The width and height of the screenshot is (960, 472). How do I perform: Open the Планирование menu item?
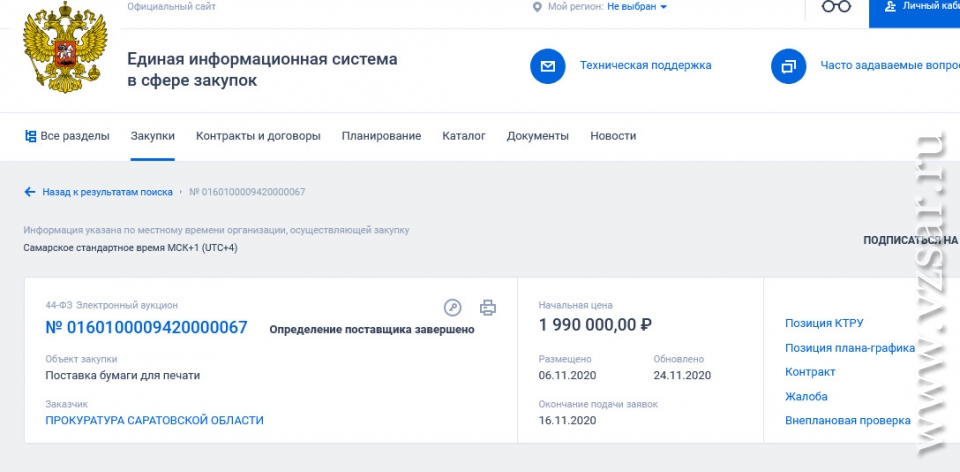pyautogui.click(x=381, y=136)
